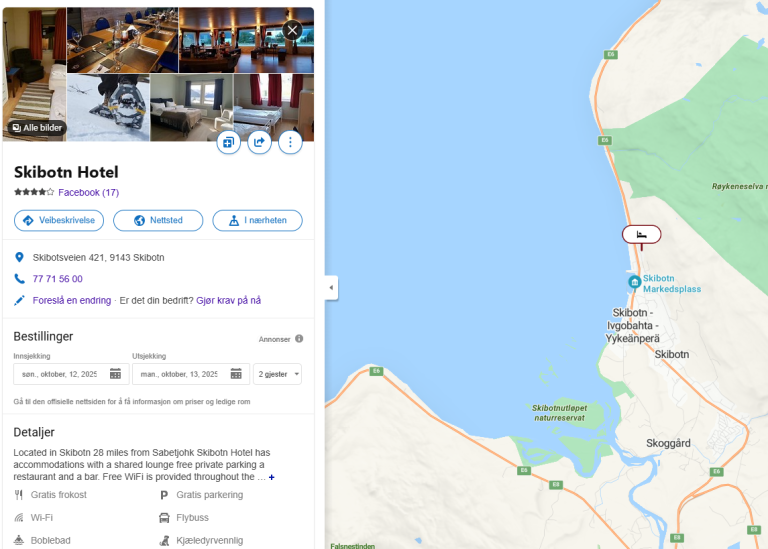Screen dimensions: 768x549
Task: Open the check-out calendar icon
Action: 236,374
